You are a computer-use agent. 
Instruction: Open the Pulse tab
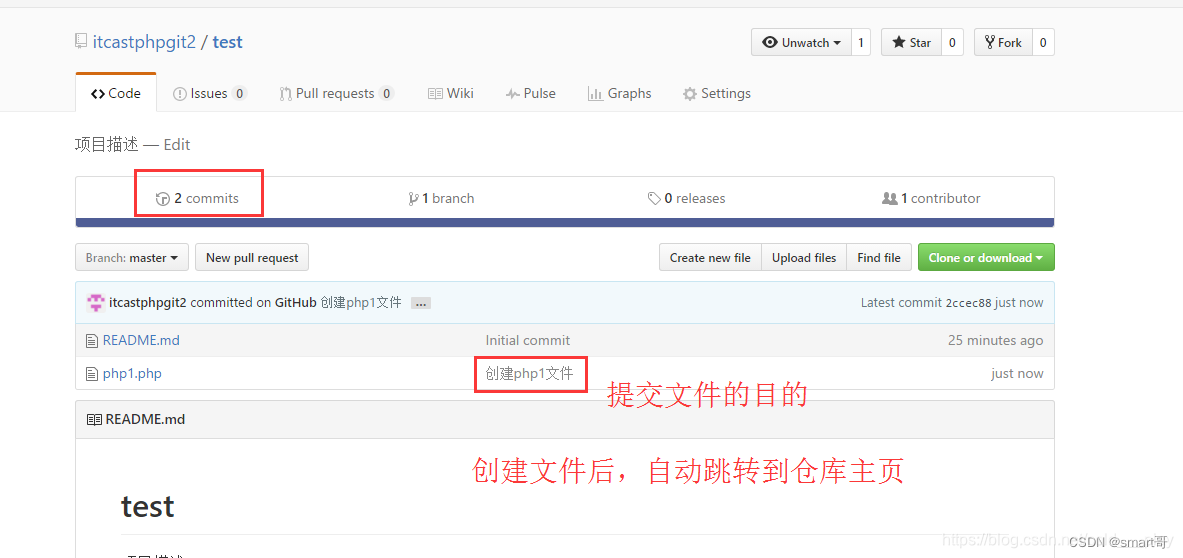pyautogui.click(x=530, y=94)
